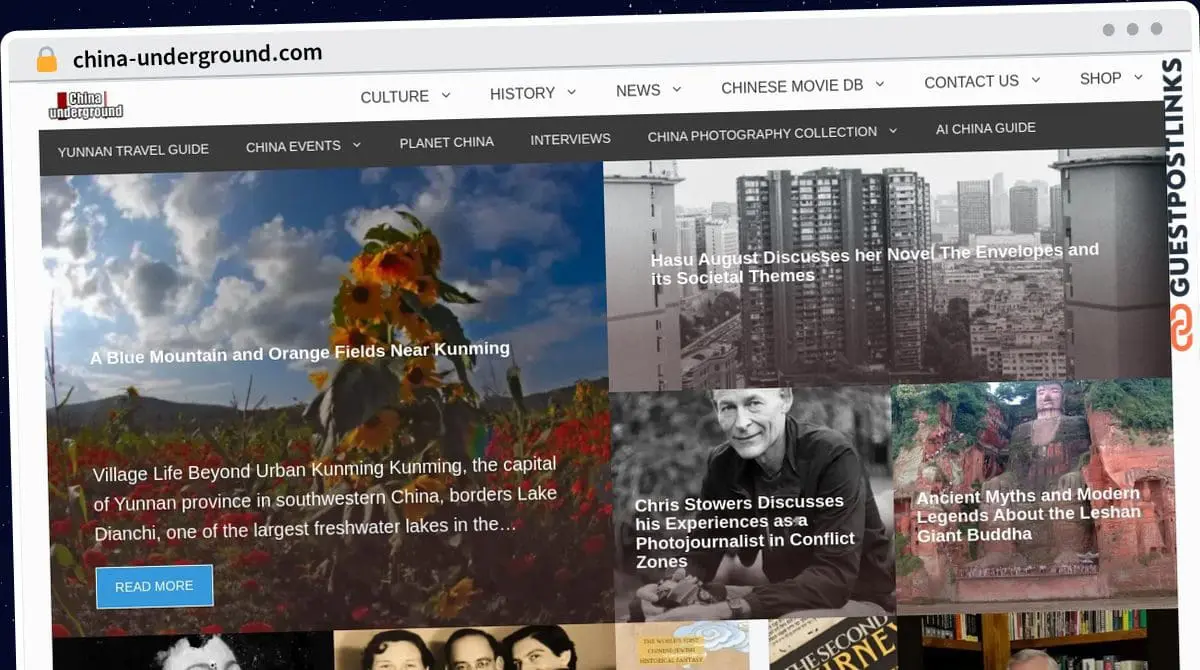
Task: Expand the Culture menu chevron
Action: (x=446, y=95)
